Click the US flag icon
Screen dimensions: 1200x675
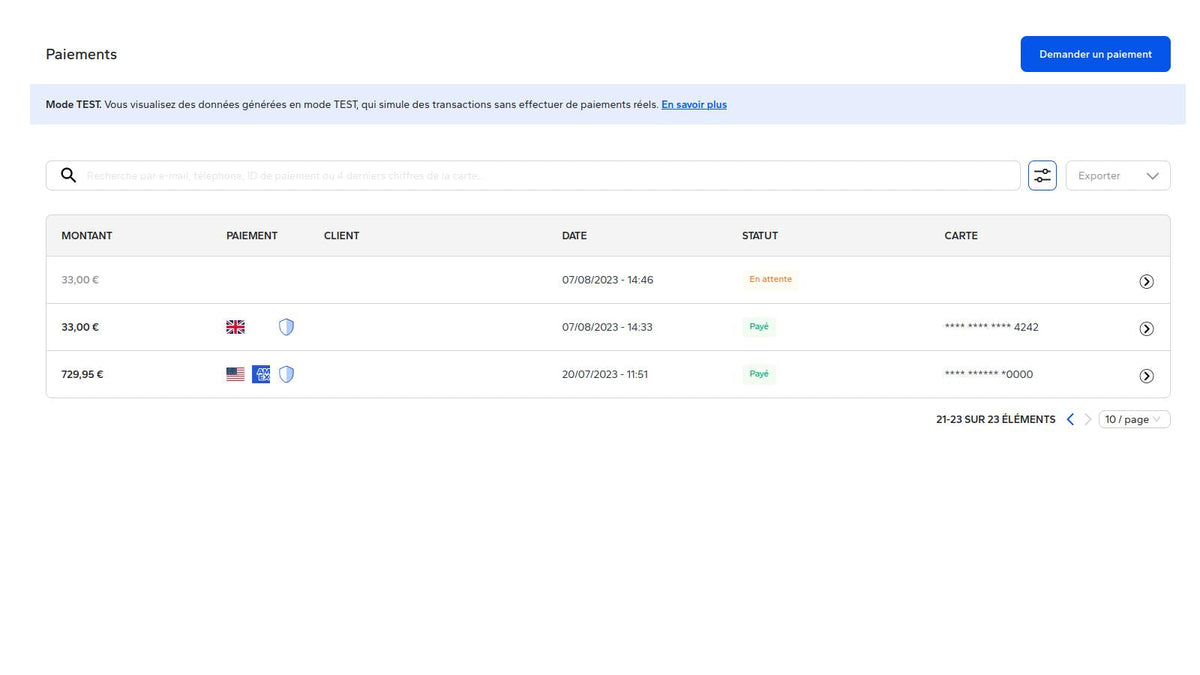click(235, 374)
